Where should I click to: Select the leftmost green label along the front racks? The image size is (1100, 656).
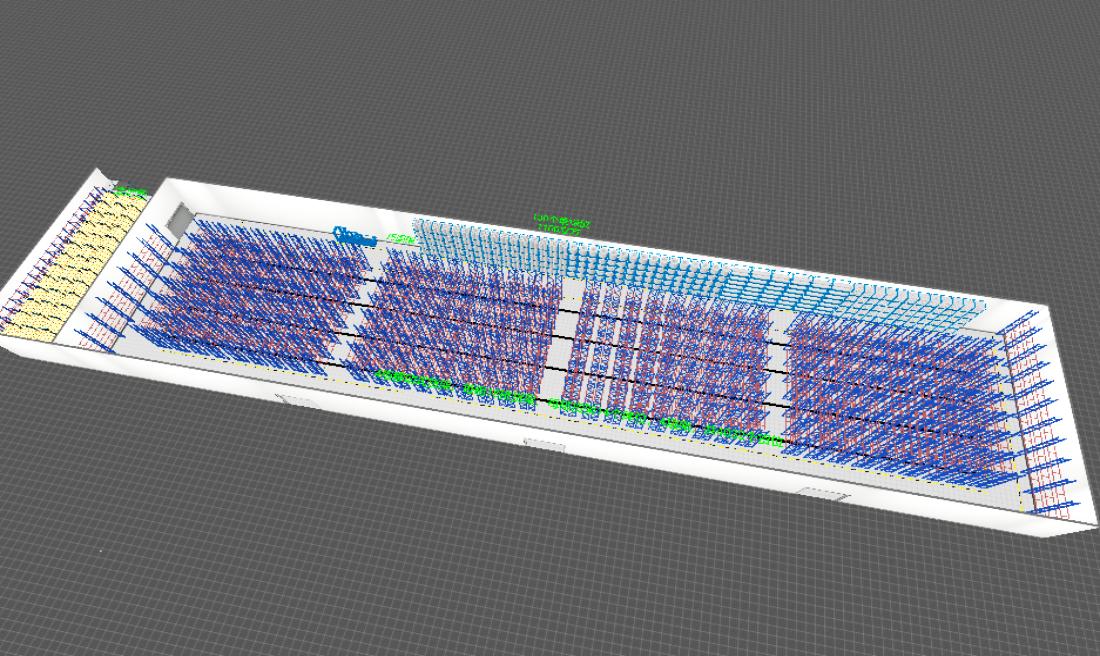click(412, 380)
